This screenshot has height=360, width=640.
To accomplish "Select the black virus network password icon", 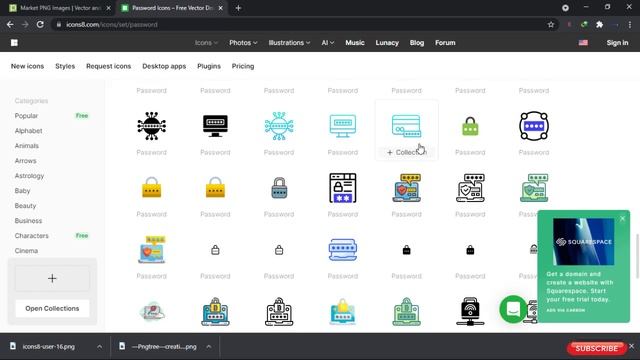I will pyautogui.click(x=151, y=126).
